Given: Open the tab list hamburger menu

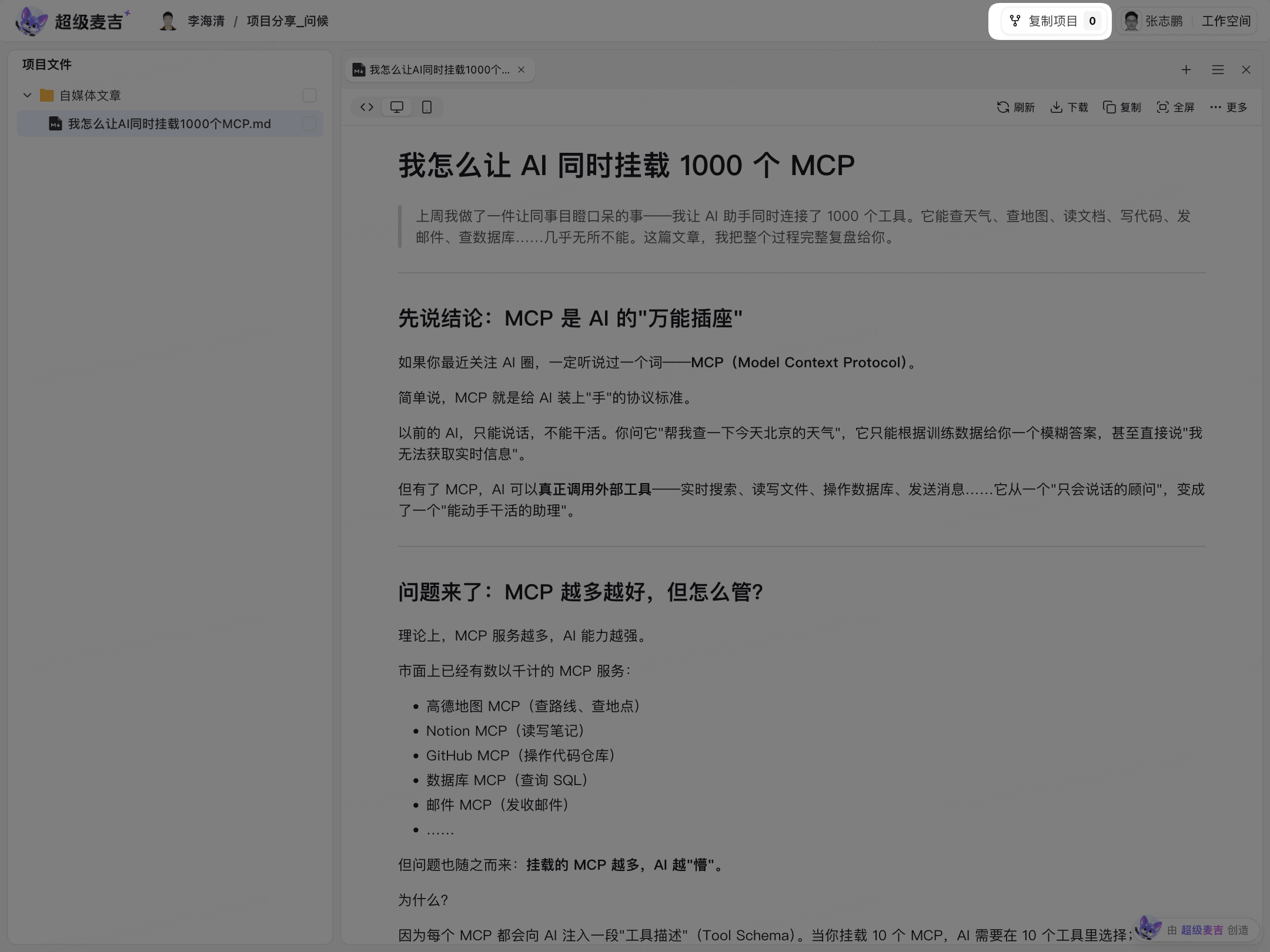Looking at the screenshot, I should click(x=1218, y=70).
